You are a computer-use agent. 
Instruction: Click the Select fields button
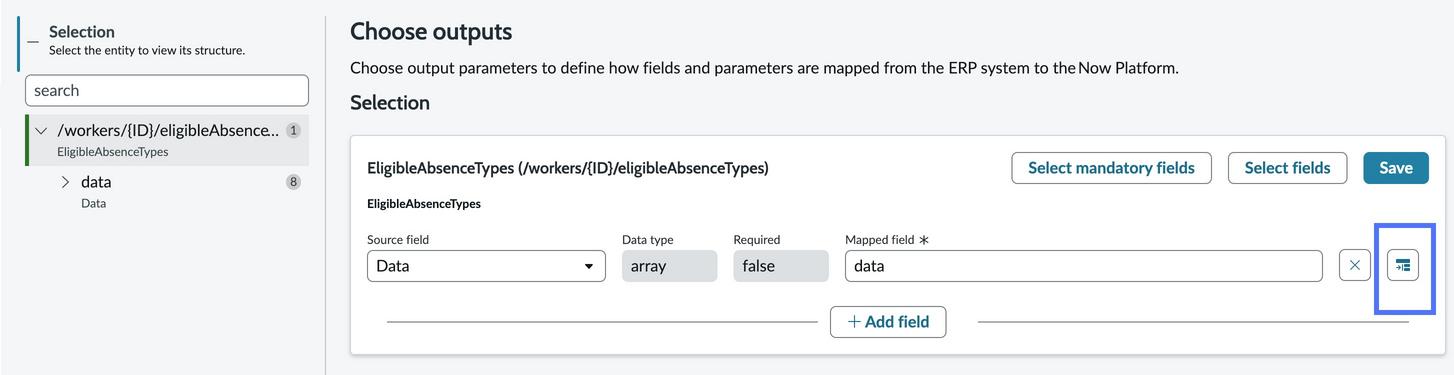coord(1287,168)
